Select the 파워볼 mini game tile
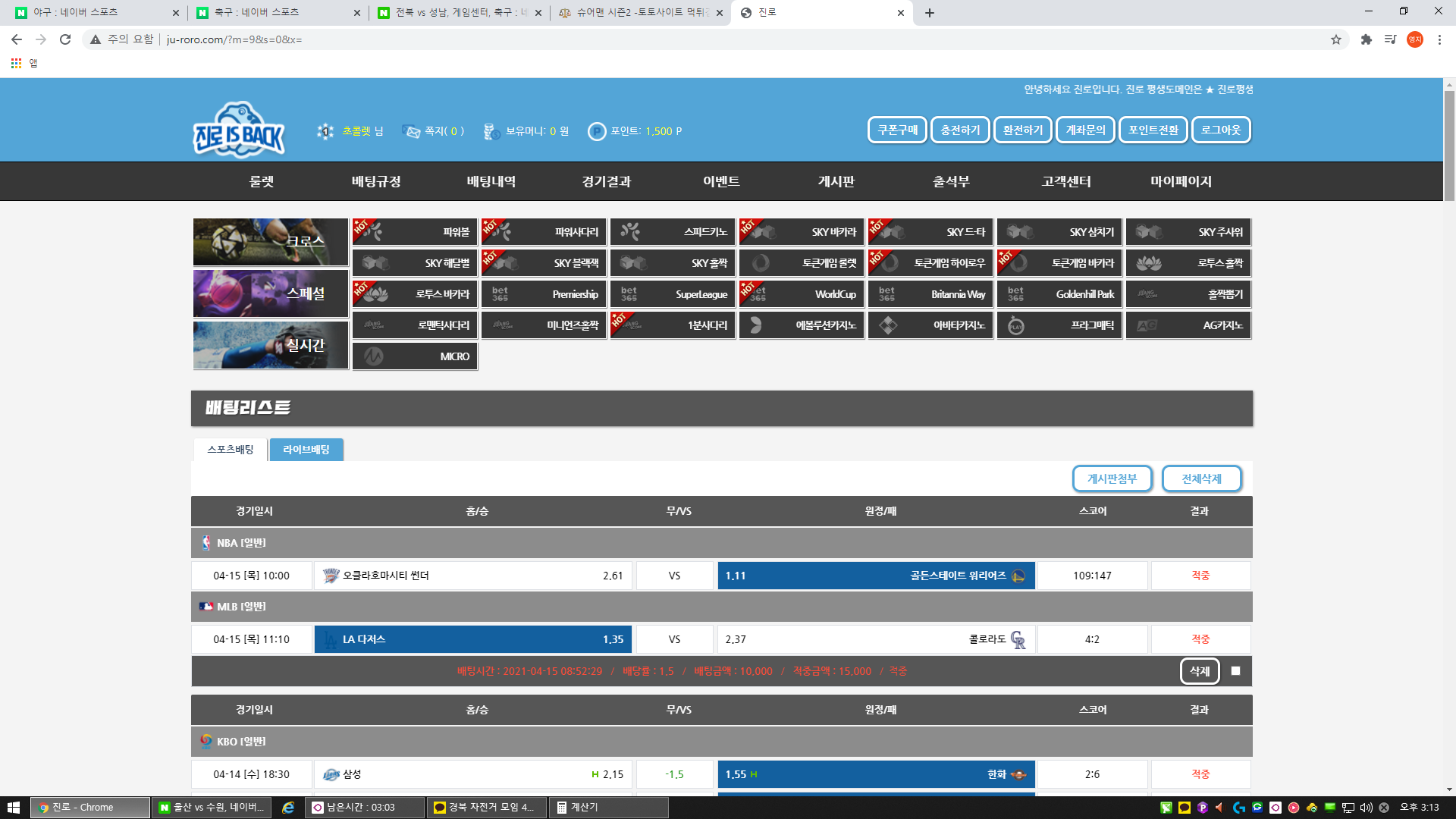 click(x=415, y=232)
